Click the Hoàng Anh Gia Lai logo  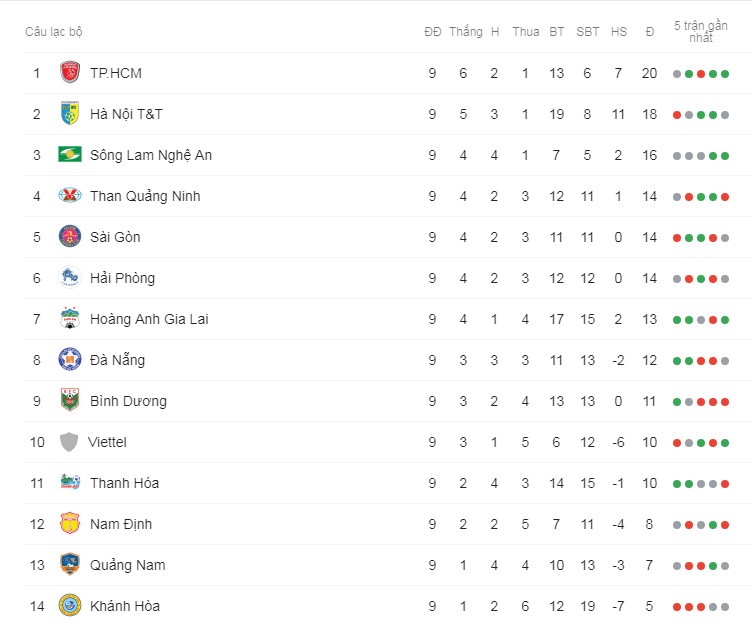[70, 318]
